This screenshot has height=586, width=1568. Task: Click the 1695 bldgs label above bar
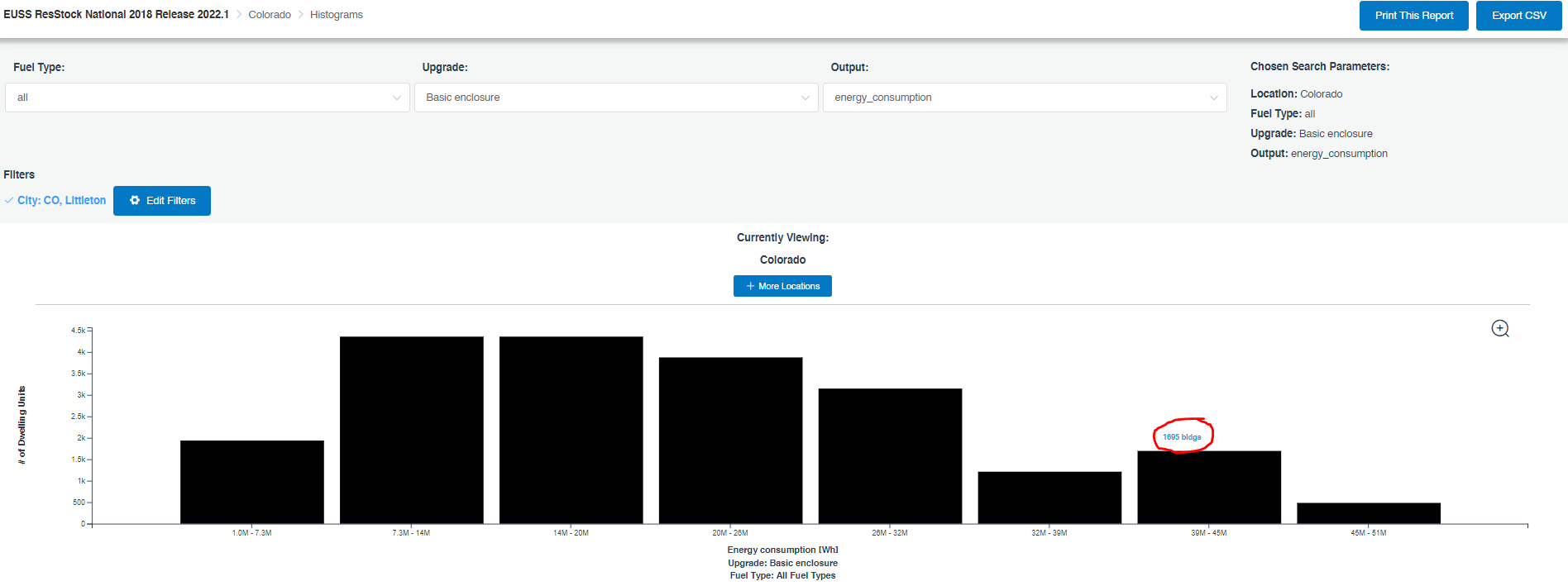pyautogui.click(x=1182, y=437)
